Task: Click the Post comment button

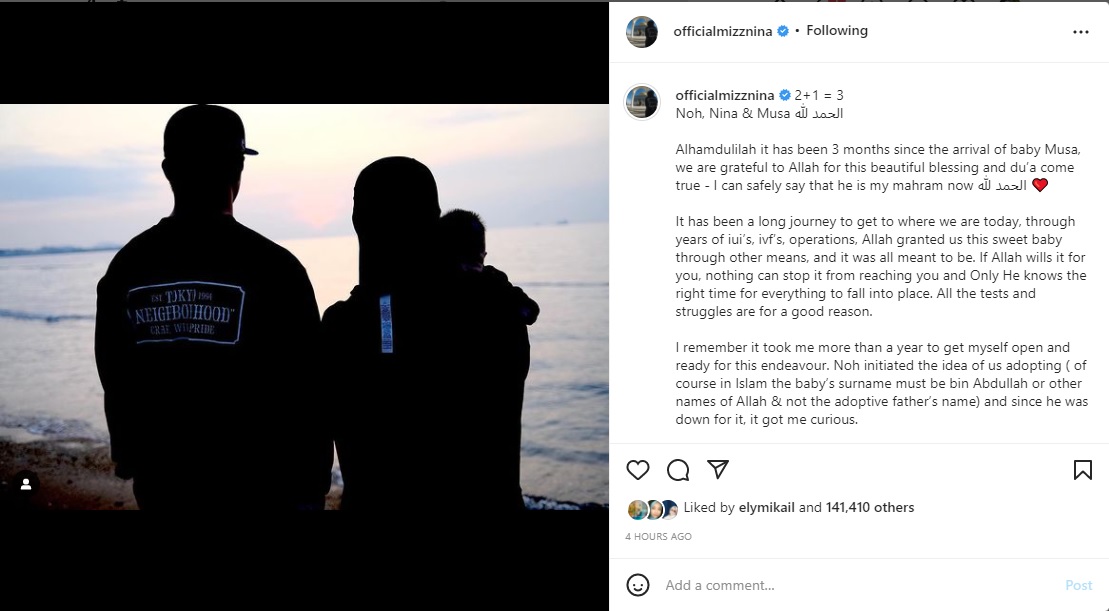Action: coord(1078,585)
